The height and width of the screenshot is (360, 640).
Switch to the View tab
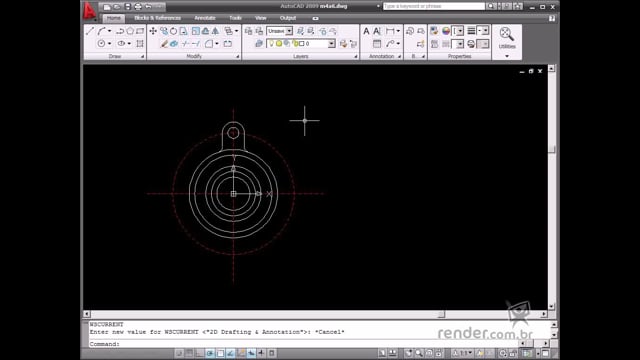pos(260,18)
